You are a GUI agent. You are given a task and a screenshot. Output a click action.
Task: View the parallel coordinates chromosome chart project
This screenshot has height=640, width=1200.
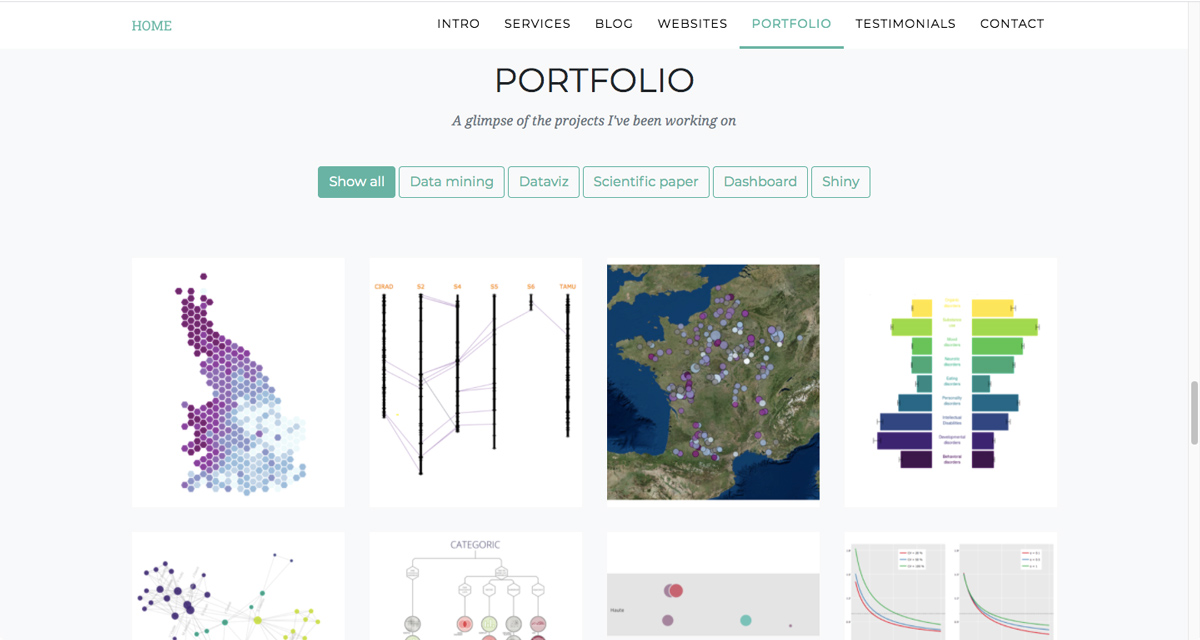[475, 381]
